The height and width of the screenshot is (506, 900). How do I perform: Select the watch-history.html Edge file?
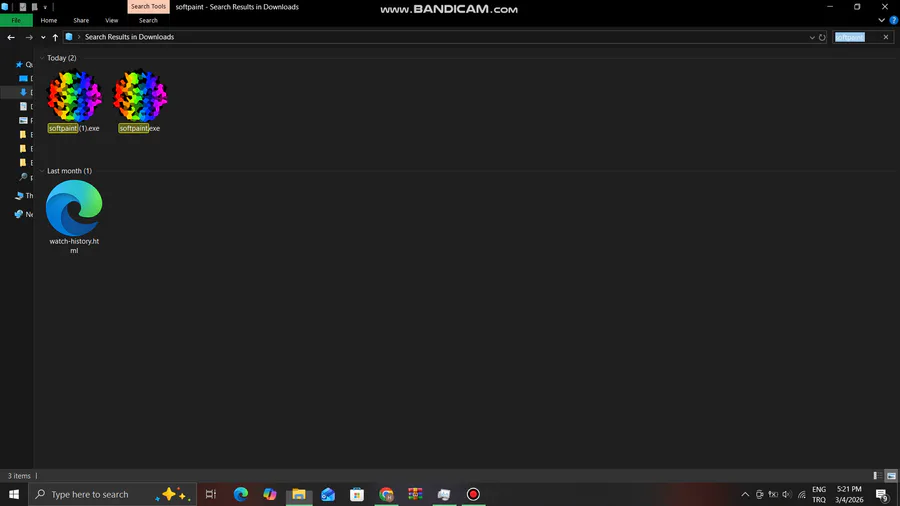tap(74, 217)
